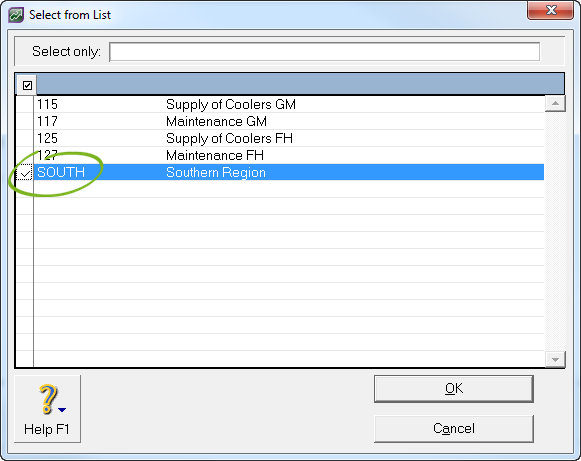Close the Select from List dialog
Screen dimensions: 581x461
pos(551,10)
